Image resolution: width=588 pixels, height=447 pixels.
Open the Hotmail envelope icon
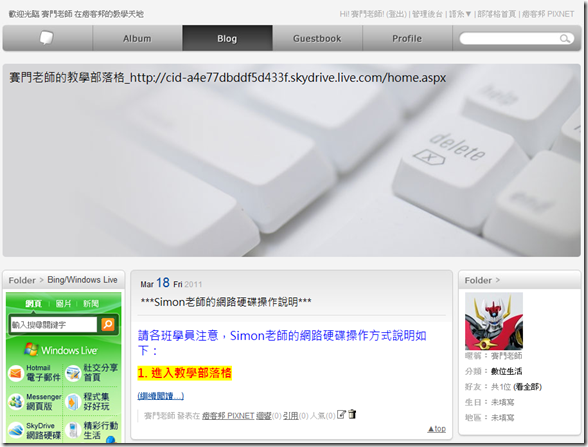pos(16,373)
